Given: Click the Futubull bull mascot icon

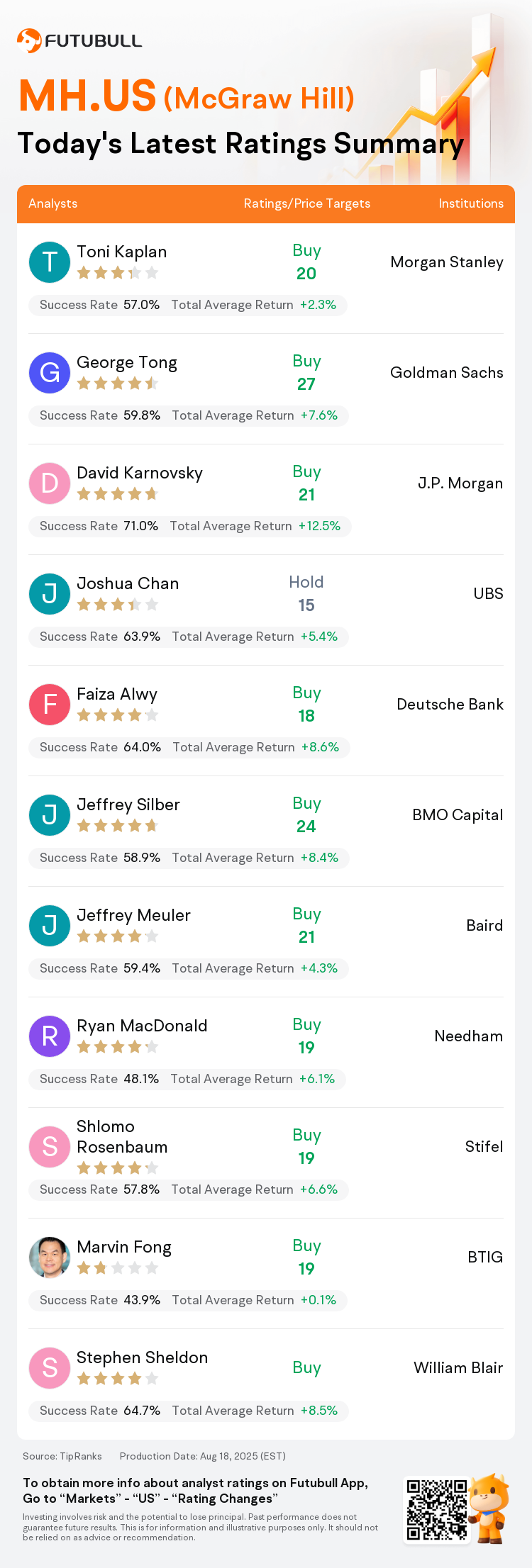Looking at the screenshot, I should (x=489, y=1508).
